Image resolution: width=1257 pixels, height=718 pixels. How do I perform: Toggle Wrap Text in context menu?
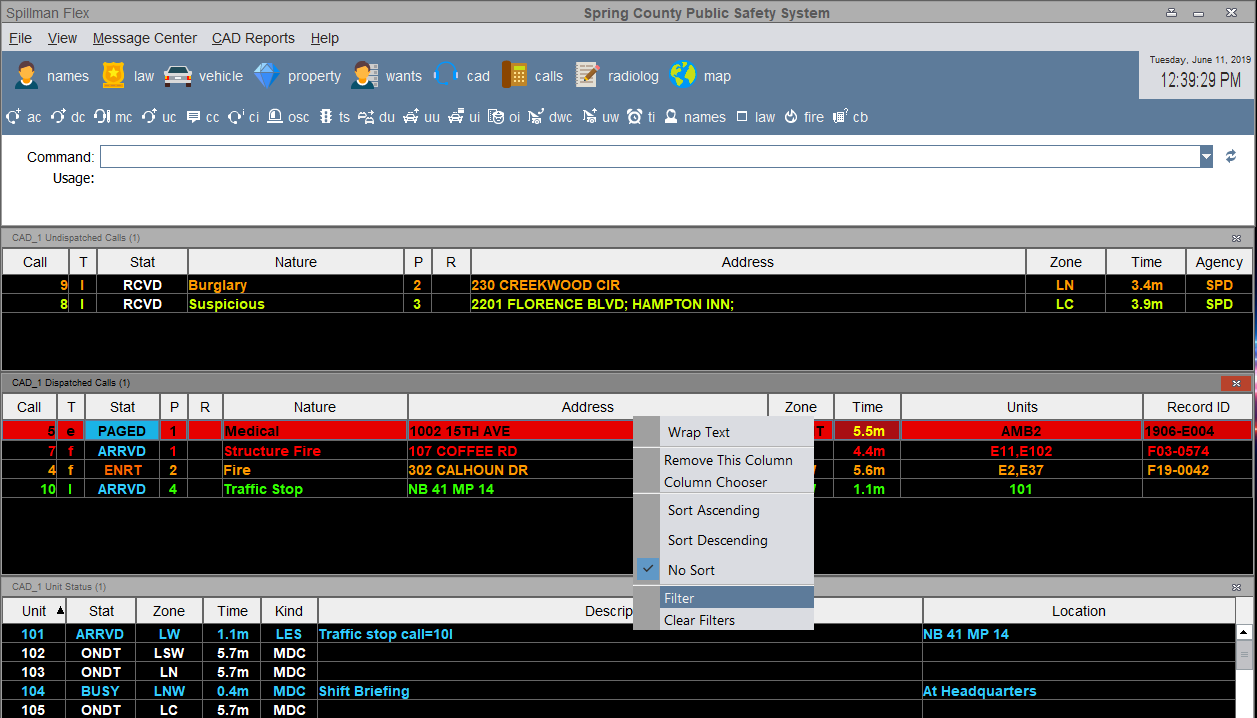tap(699, 433)
